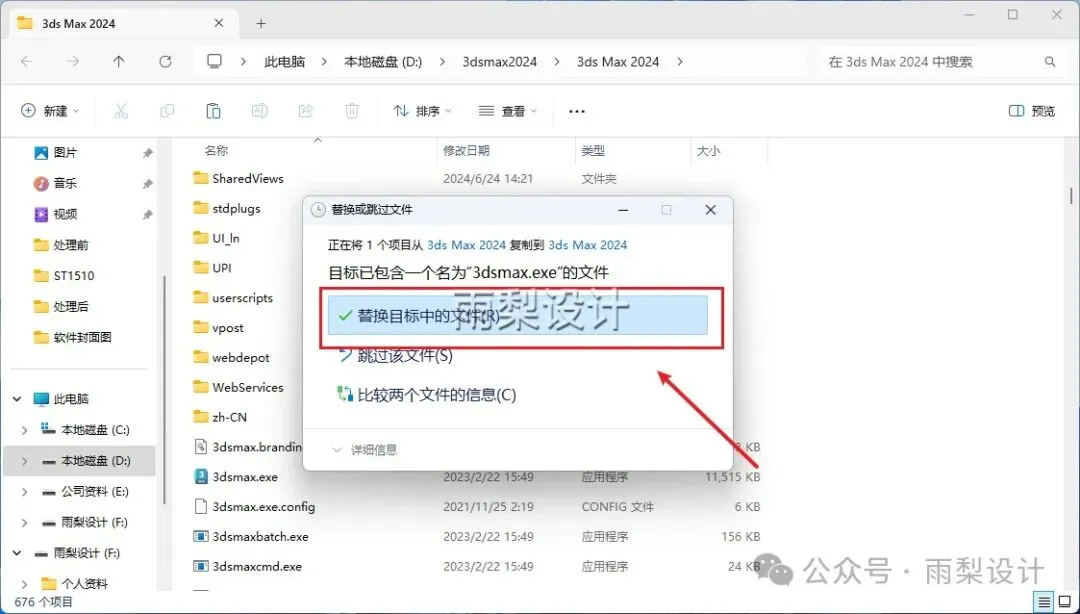The width and height of the screenshot is (1080, 614).
Task: Close the 3ds Max 2024 tab
Action: click(x=219, y=23)
